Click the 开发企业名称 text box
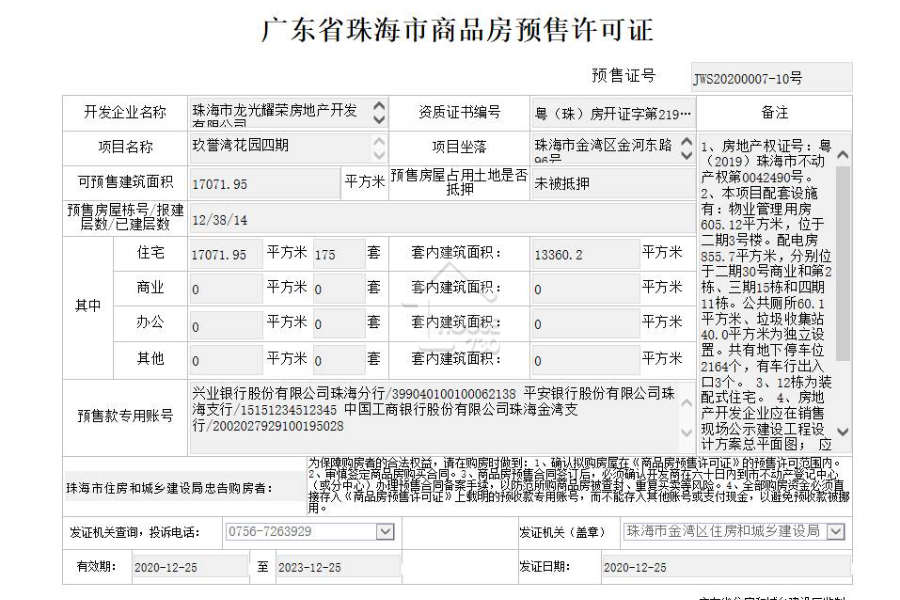Viewport: 900px width, 600px height. click(x=288, y=113)
